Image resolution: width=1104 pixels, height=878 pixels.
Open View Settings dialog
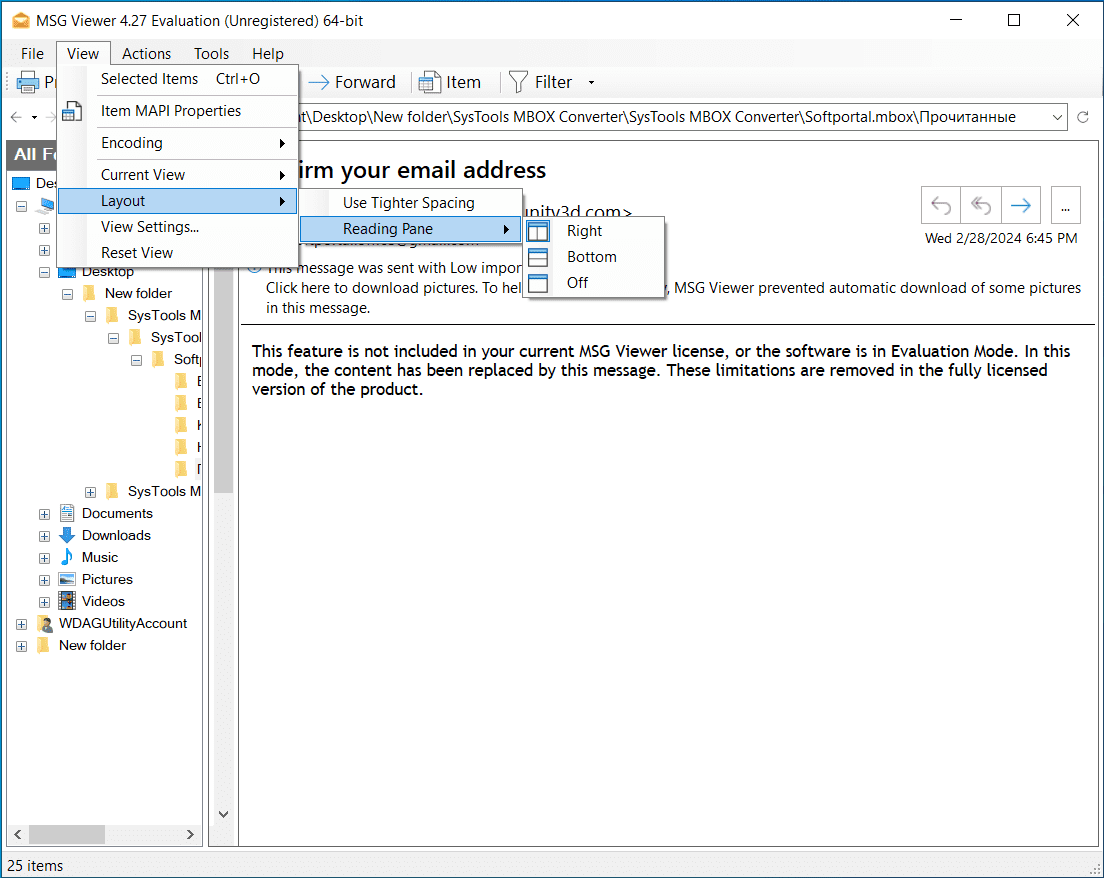[177, 227]
